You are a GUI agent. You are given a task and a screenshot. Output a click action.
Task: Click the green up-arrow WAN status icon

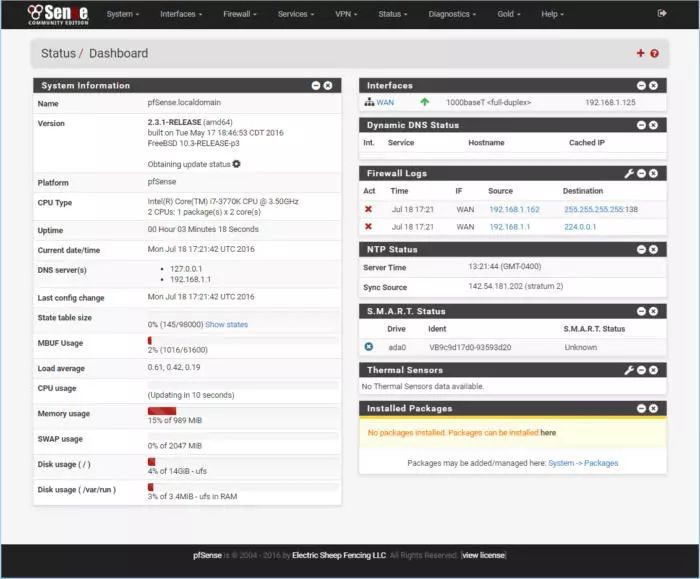(x=425, y=102)
